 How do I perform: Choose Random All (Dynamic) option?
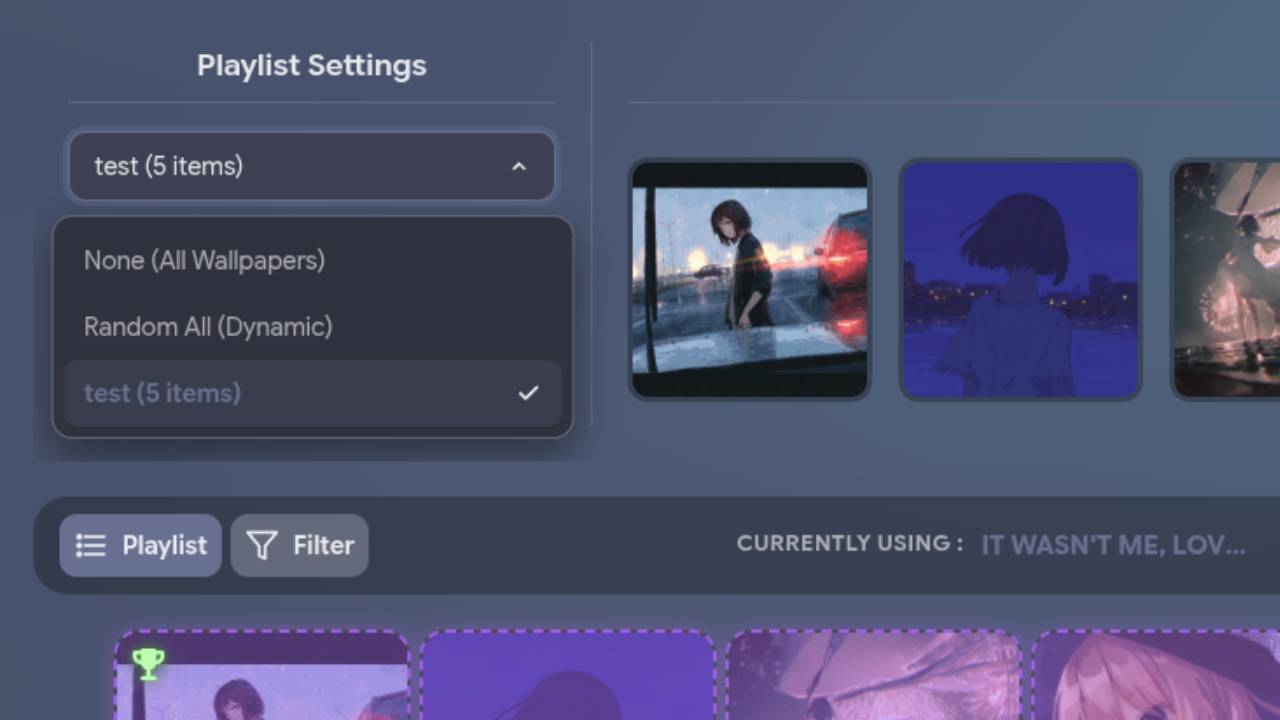(312, 327)
